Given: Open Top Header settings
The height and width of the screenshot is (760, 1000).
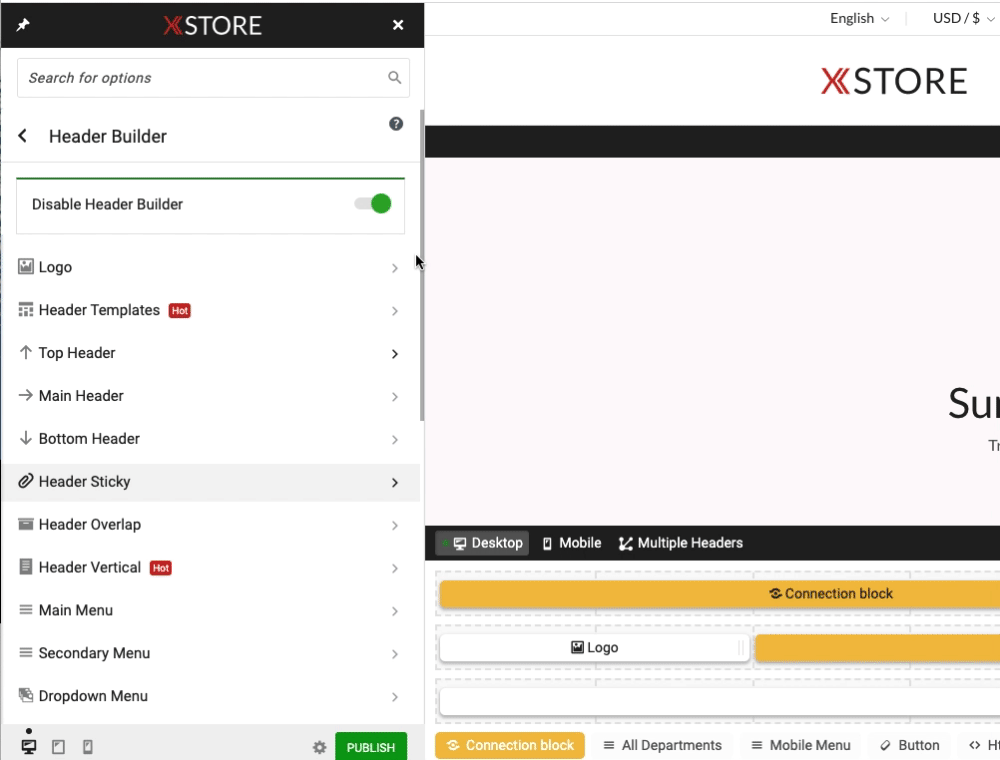Looking at the screenshot, I should click(x=210, y=353).
